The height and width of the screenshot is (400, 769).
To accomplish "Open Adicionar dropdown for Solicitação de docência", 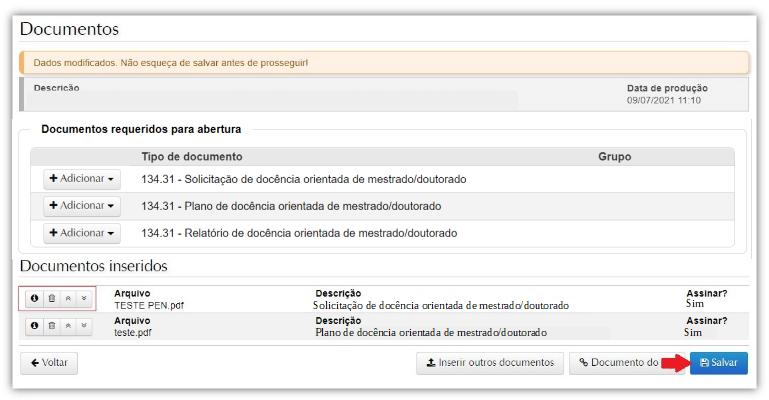I will [x=81, y=178].
